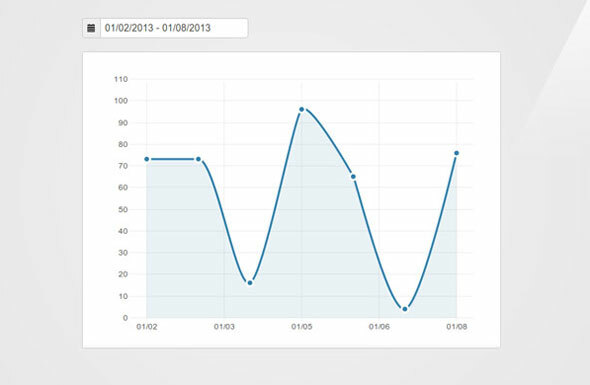Select the last data point at 01/08
Image resolution: width=590 pixels, height=385 pixels.
tap(456, 153)
